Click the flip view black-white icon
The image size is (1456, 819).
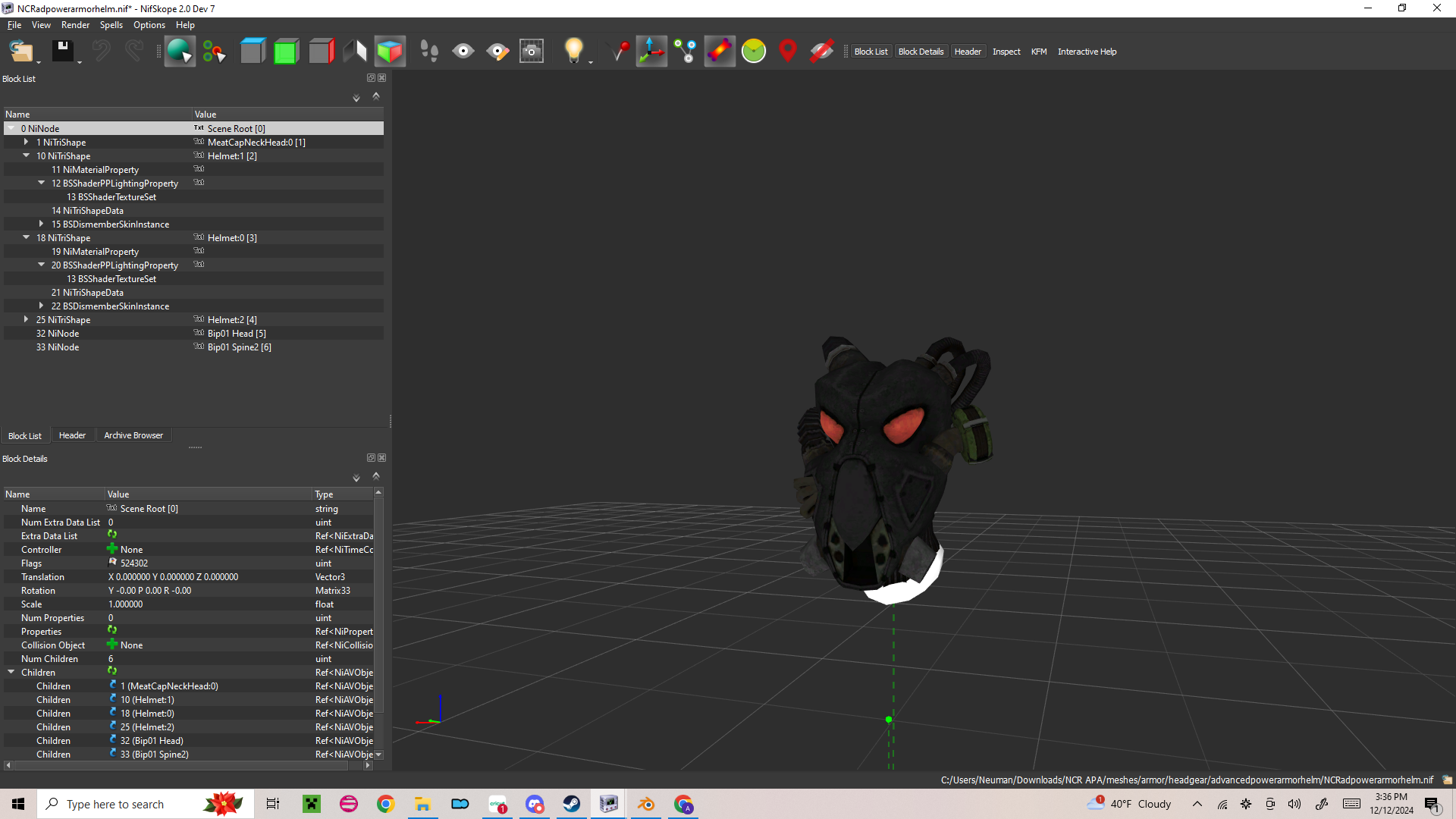click(x=355, y=52)
